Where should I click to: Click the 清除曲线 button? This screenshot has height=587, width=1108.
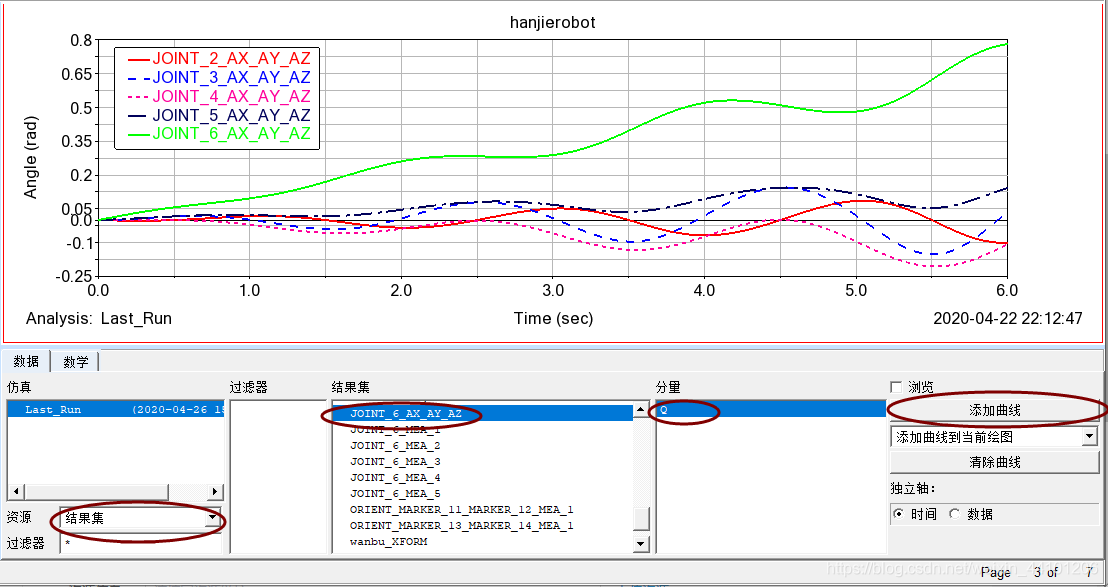tap(994, 462)
